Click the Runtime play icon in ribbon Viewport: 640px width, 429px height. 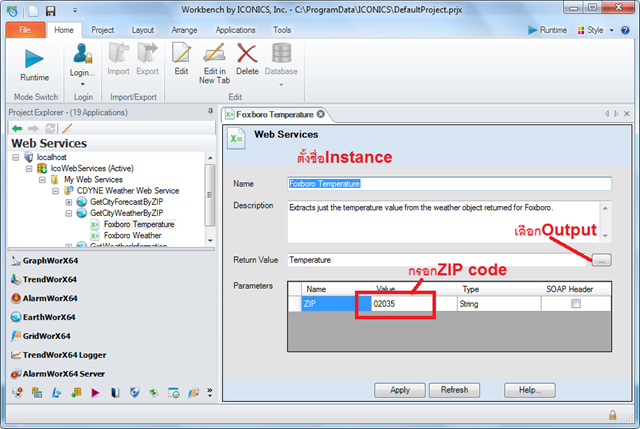click(x=34, y=58)
